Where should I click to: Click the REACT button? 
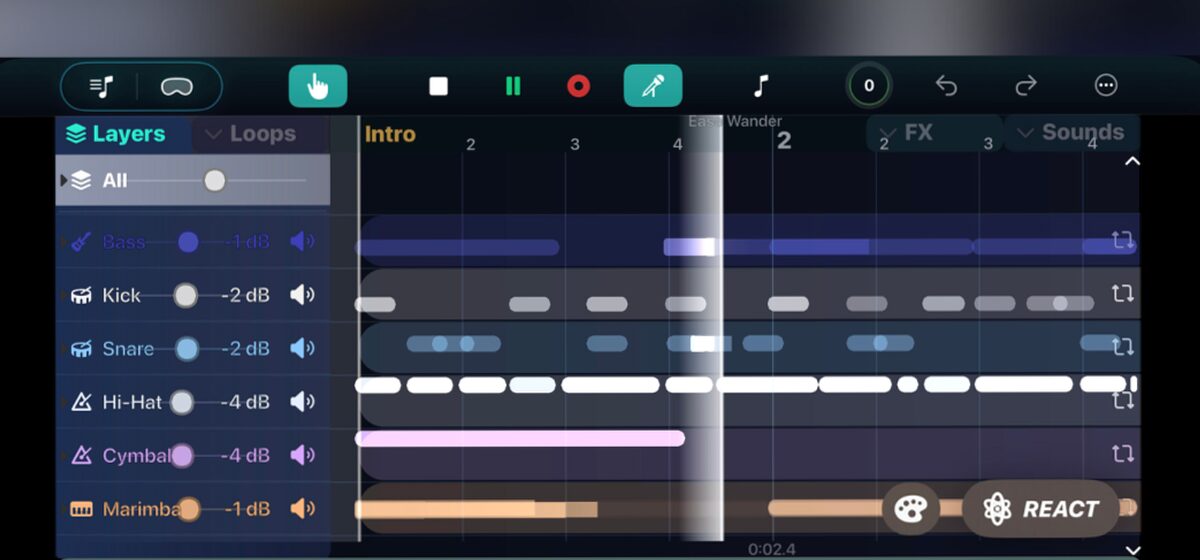(1040, 510)
